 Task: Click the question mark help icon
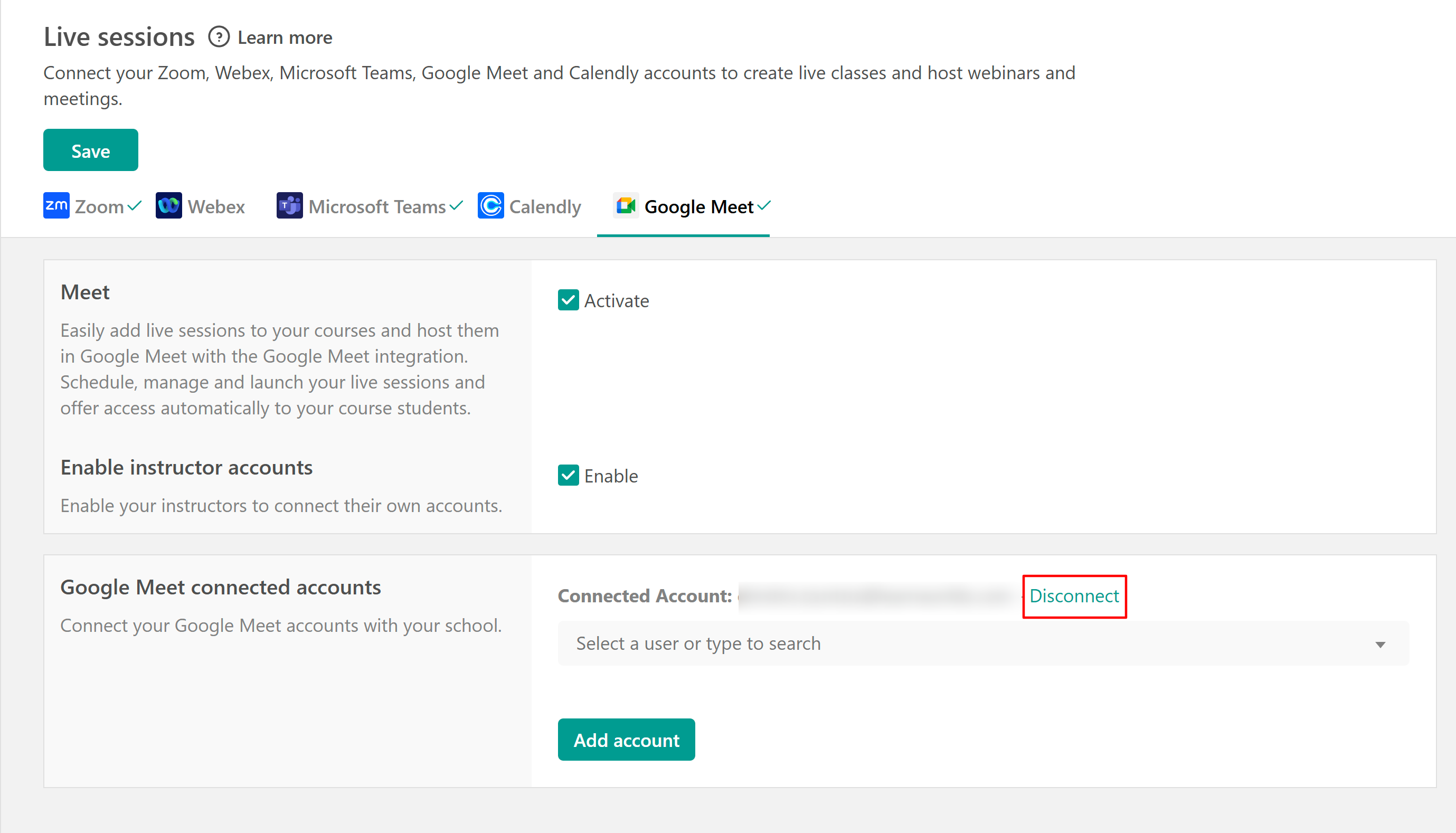219,37
